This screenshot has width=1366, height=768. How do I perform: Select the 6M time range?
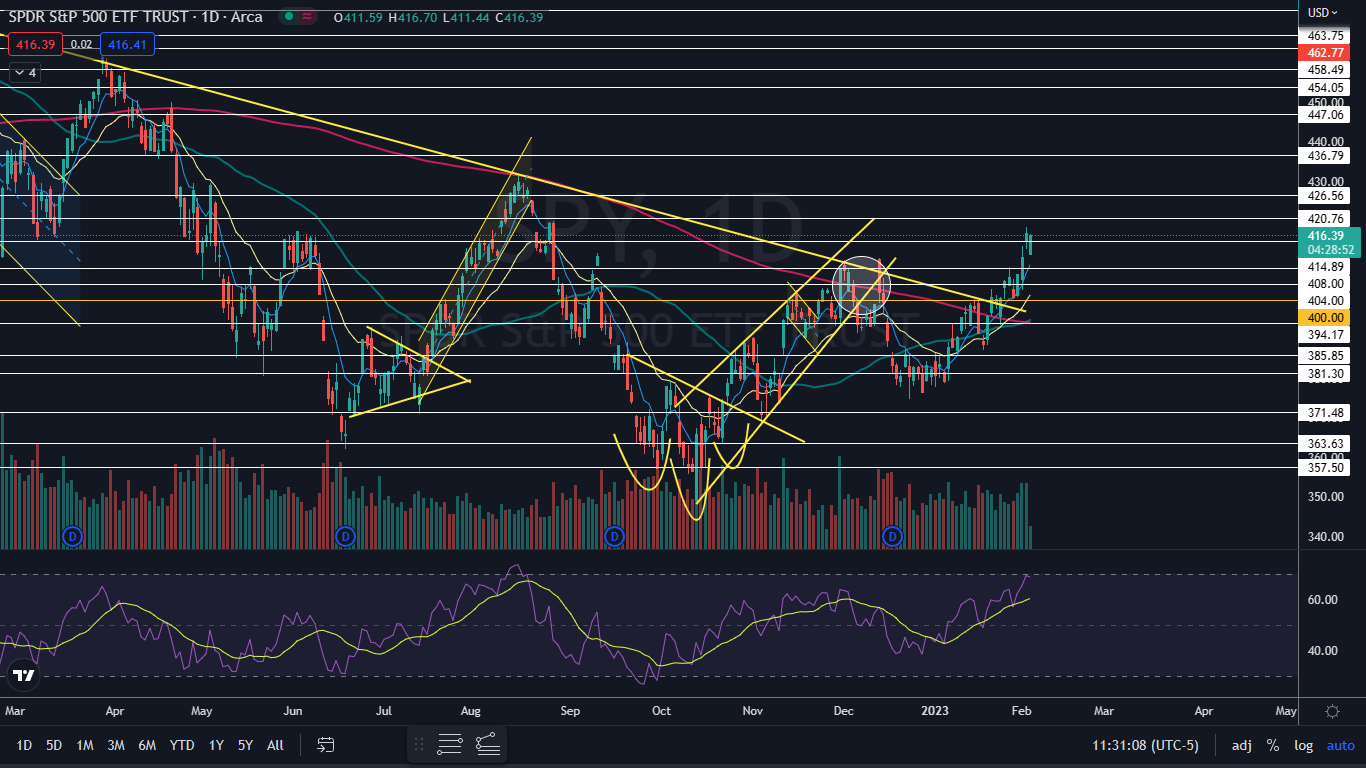tap(147, 745)
